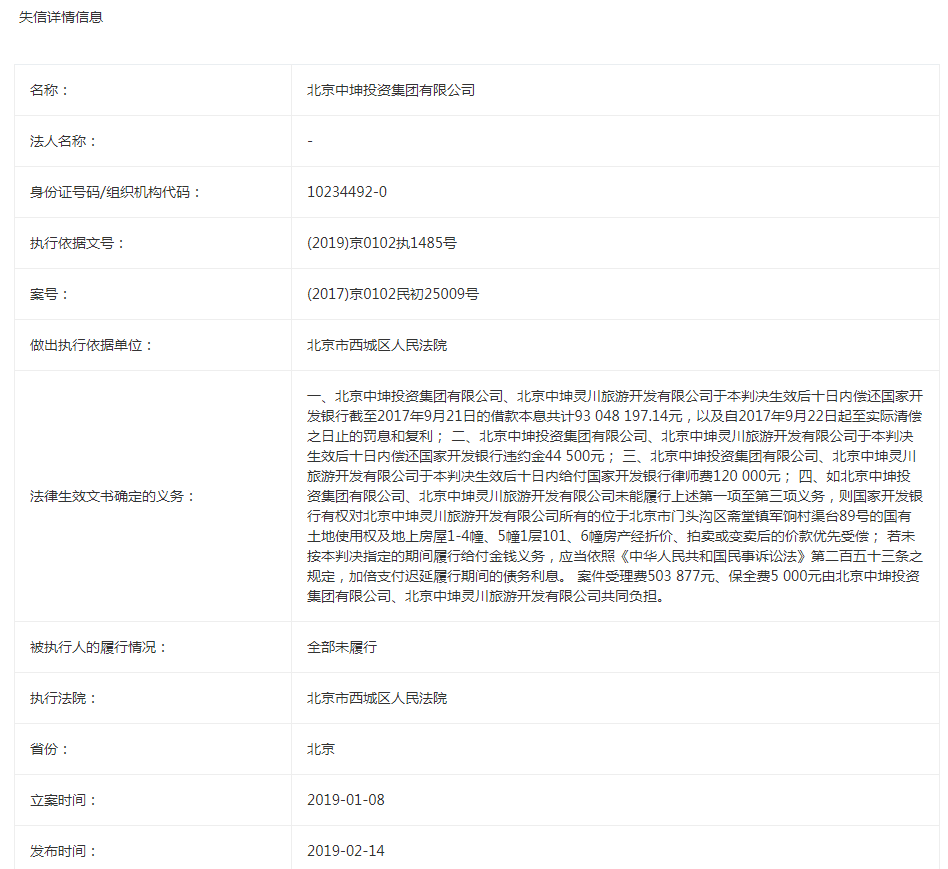Image resolution: width=948 pixels, height=869 pixels.
Task: Click organization code 10234492-0
Action: point(347,192)
